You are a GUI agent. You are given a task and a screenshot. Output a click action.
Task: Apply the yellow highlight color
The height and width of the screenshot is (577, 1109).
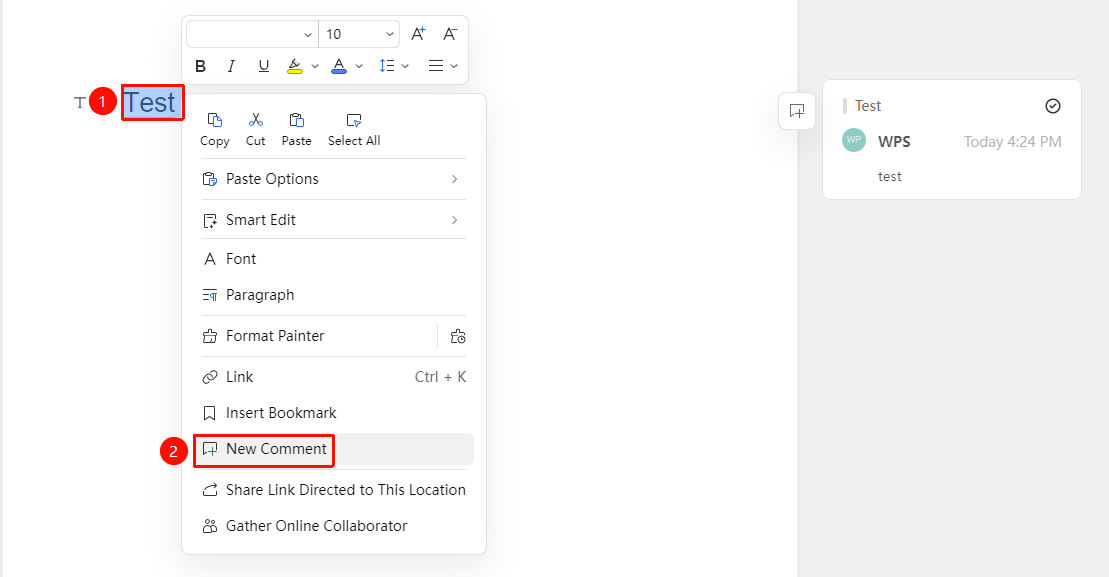[x=295, y=66]
